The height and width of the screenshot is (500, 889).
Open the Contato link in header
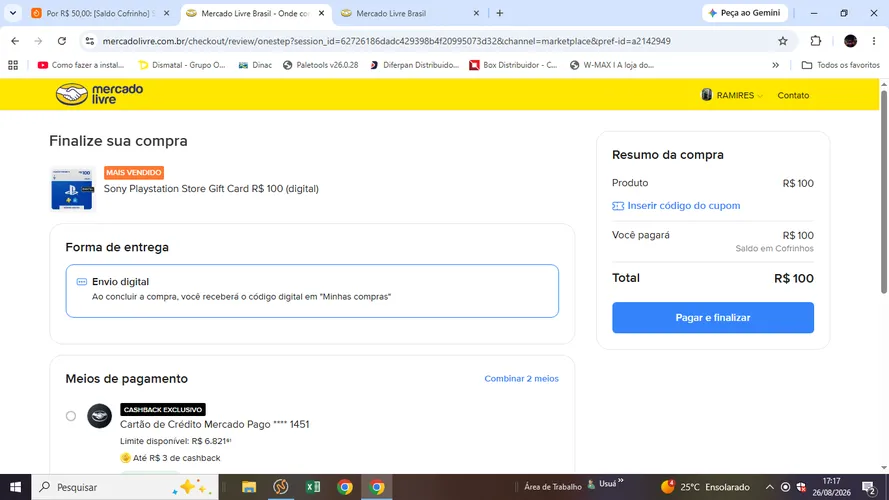pyautogui.click(x=793, y=95)
